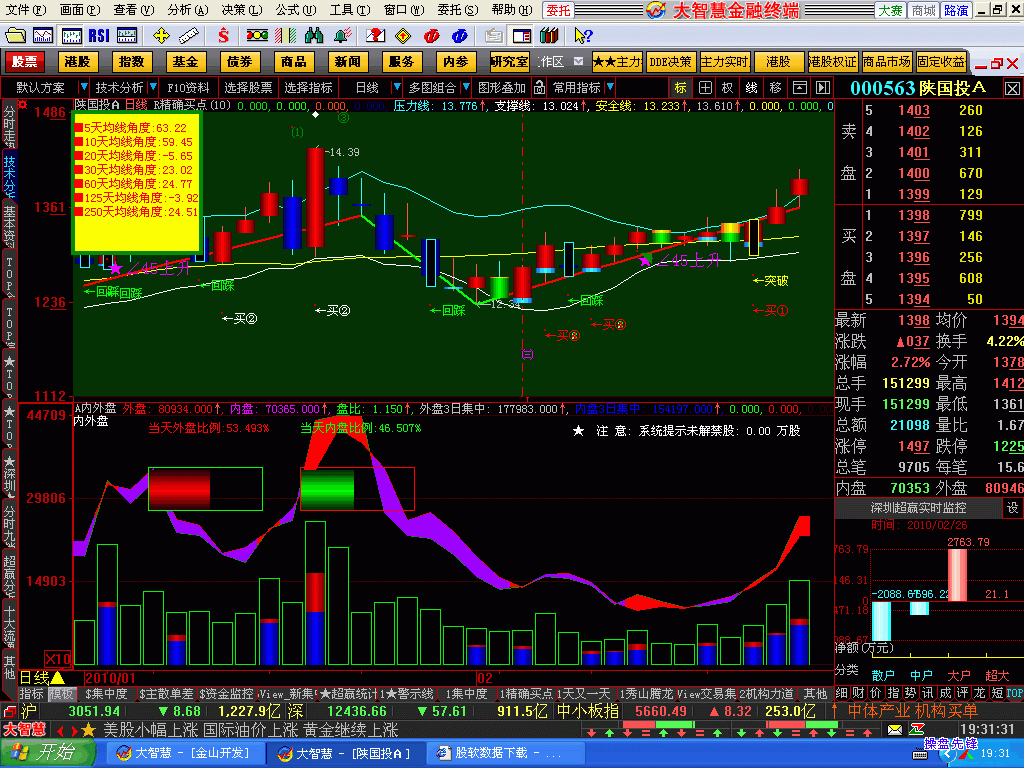Expand the 日线 period dropdown arrow
Image resolution: width=1024 pixels, height=768 pixels.
pos(396,87)
